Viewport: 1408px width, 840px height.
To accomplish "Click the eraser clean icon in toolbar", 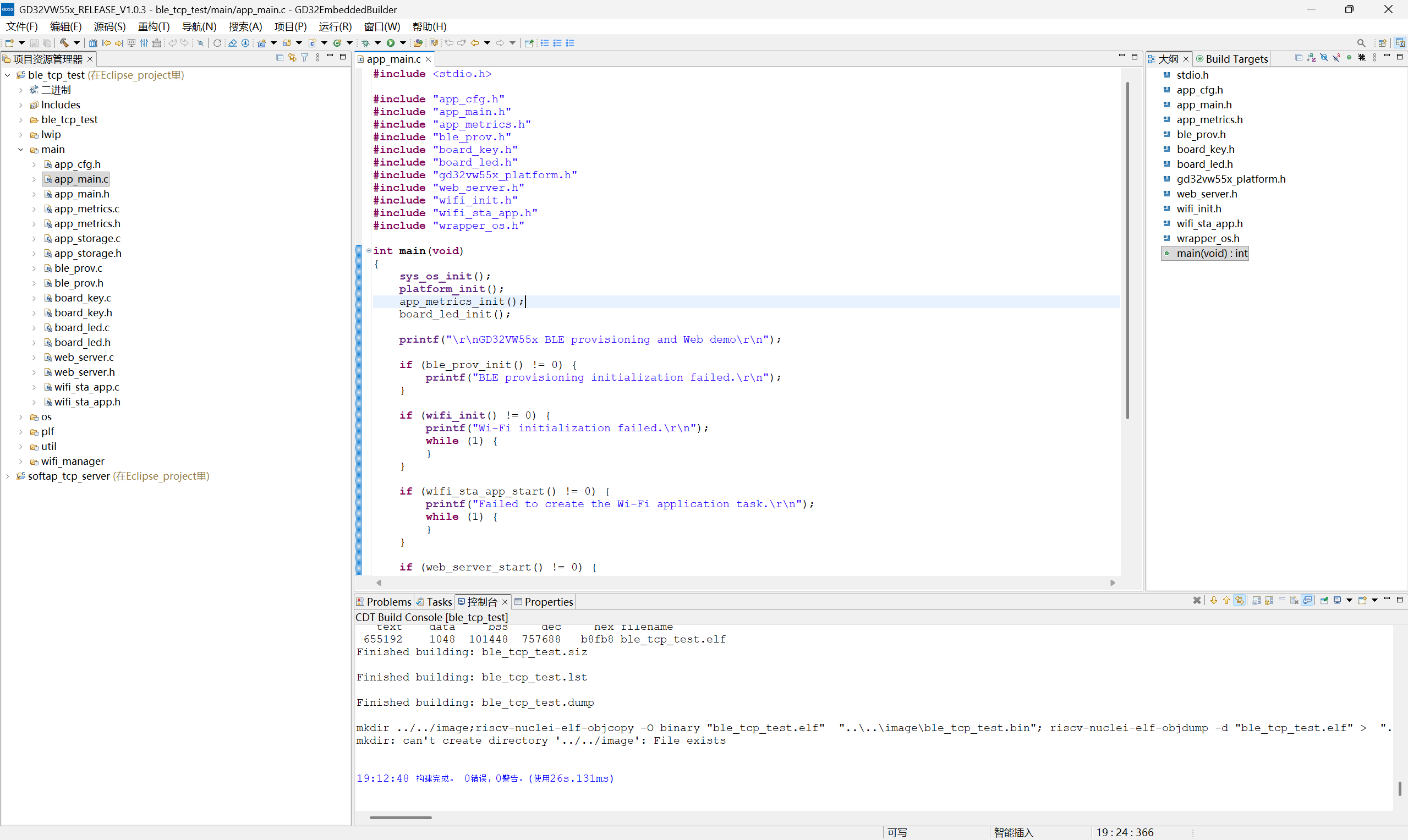I will pos(233,43).
